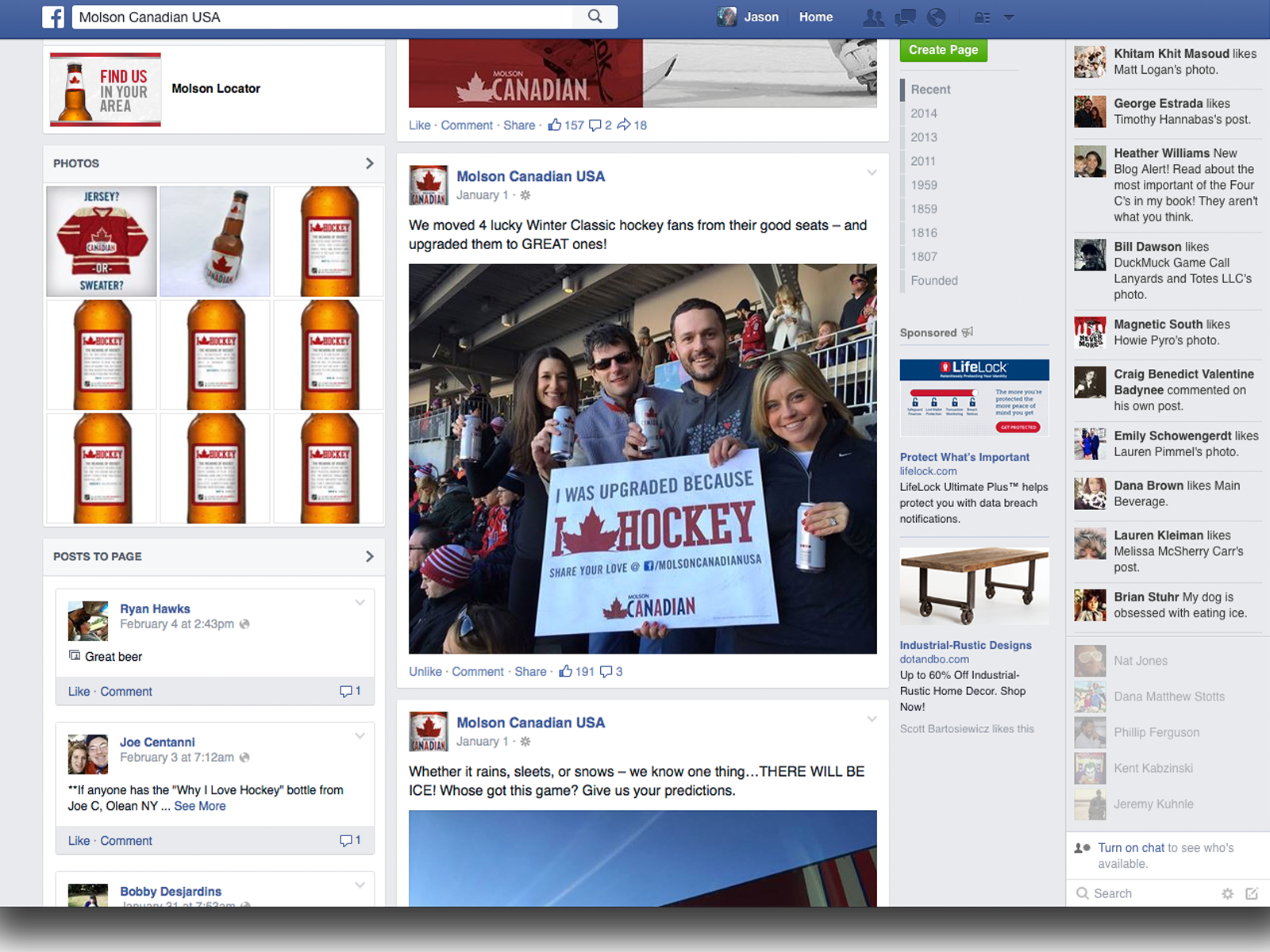Open the bottle in snow photo thumbnail
Viewport: 1270px width, 952px height.
coord(215,241)
